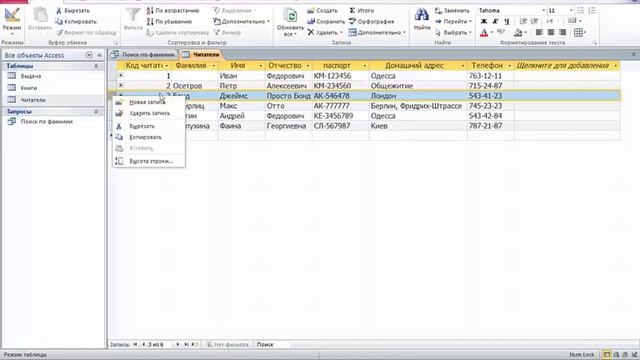Run Орфография spell check

pos(371,21)
